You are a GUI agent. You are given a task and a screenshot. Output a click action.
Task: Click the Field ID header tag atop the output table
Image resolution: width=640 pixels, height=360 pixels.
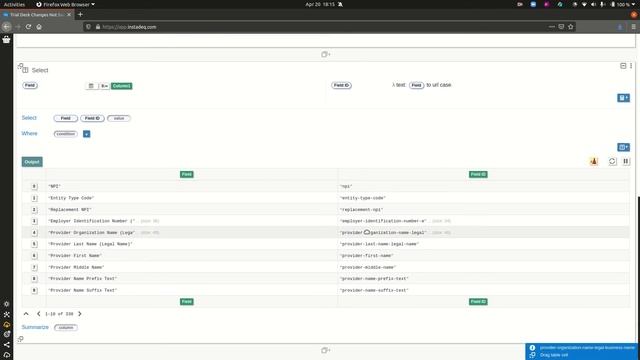pyautogui.click(x=478, y=174)
